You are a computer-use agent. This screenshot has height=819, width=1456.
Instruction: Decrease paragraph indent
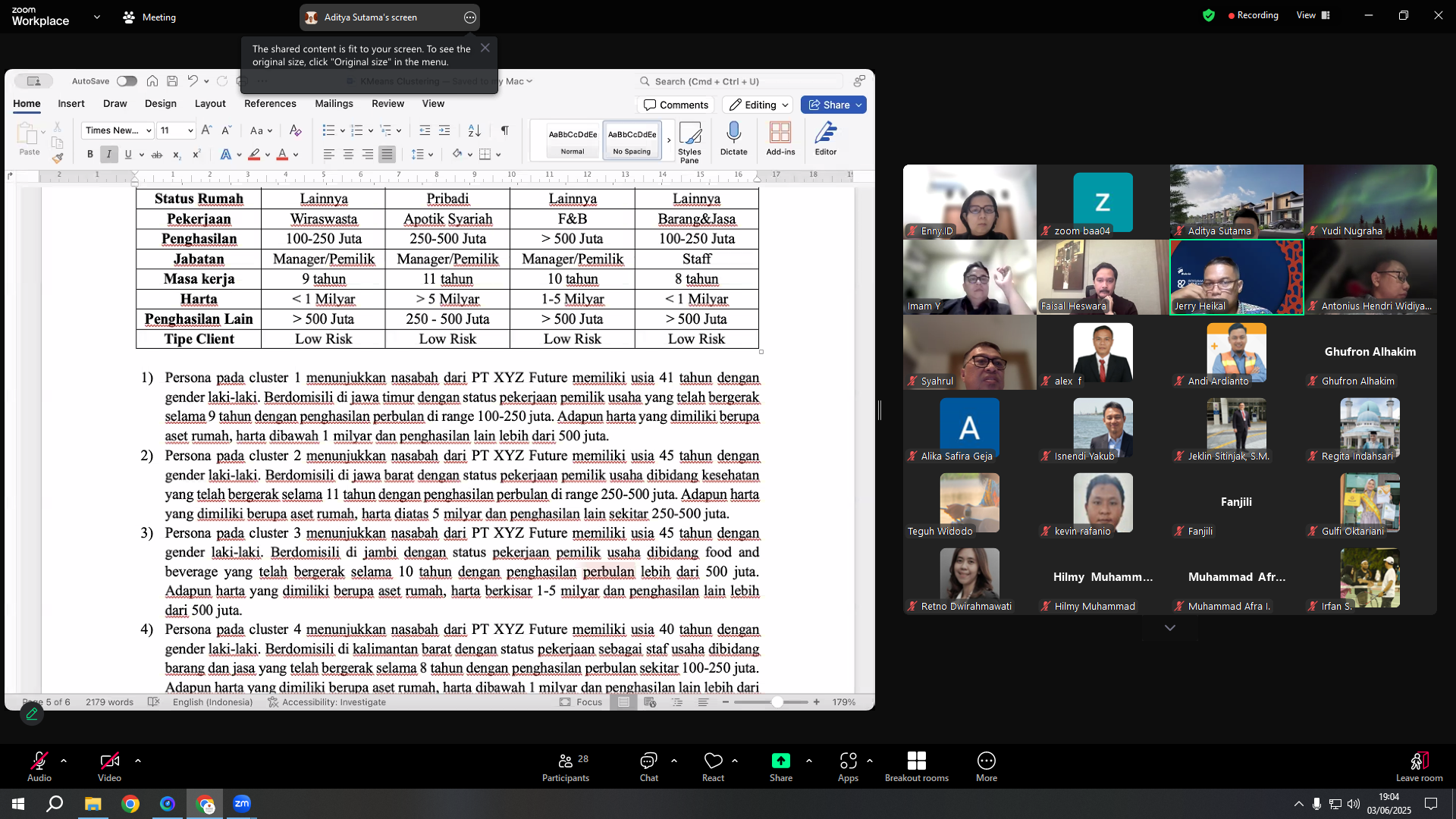[x=425, y=130]
